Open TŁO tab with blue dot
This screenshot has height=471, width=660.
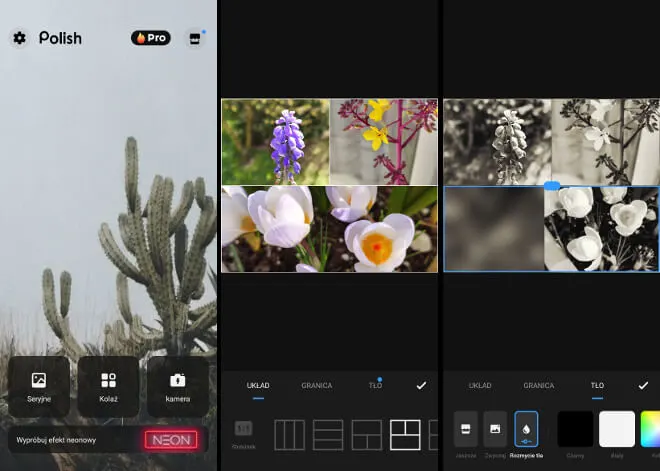tap(376, 385)
